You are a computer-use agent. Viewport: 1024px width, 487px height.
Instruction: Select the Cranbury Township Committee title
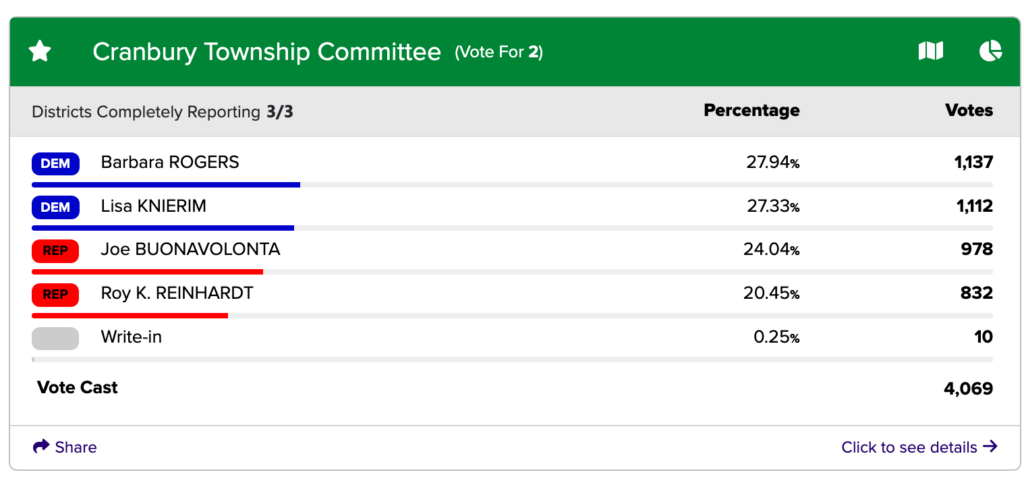point(266,52)
